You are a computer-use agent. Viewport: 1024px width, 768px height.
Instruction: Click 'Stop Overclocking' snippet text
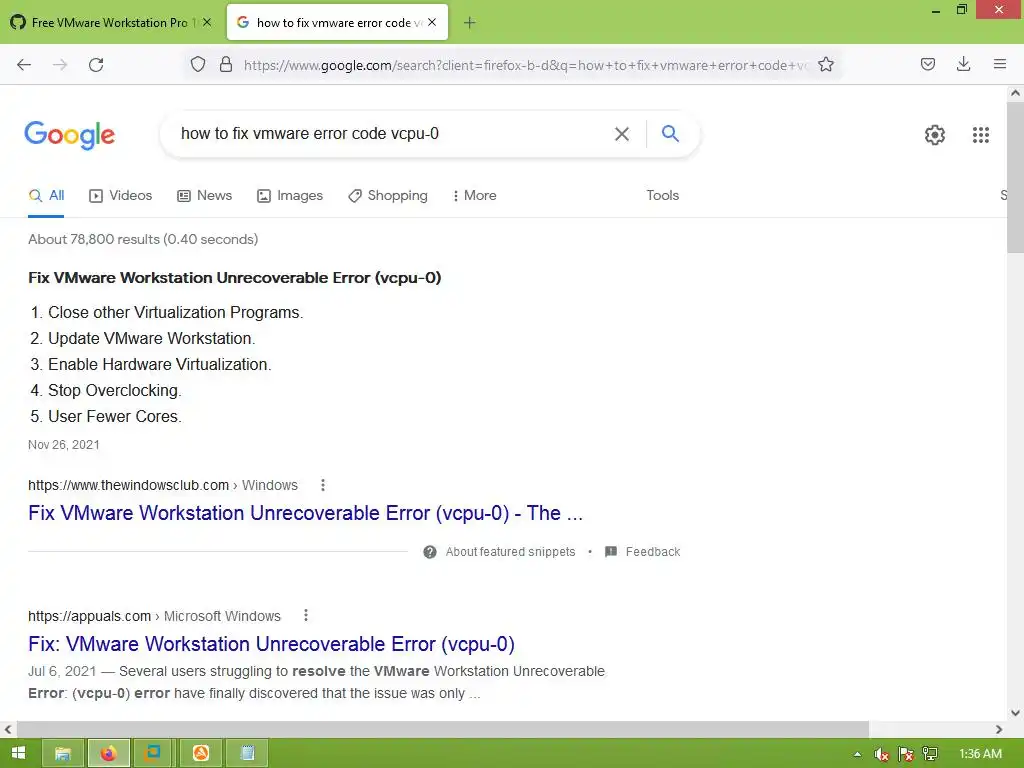[115, 391]
